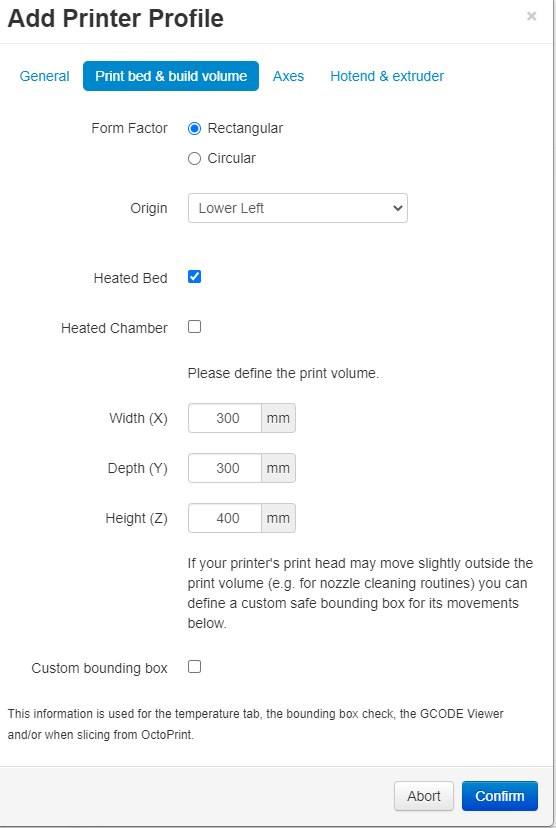This screenshot has width=556, height=828.
Task: Uncheck the Heated Bed checkbox
Action: pos(194,277)
